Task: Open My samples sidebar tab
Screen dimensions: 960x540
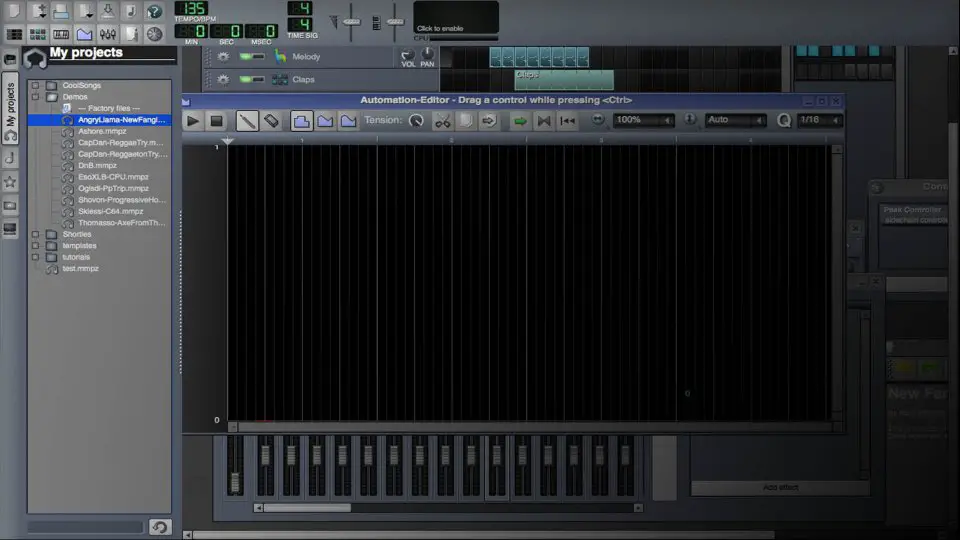Action: 10,159
